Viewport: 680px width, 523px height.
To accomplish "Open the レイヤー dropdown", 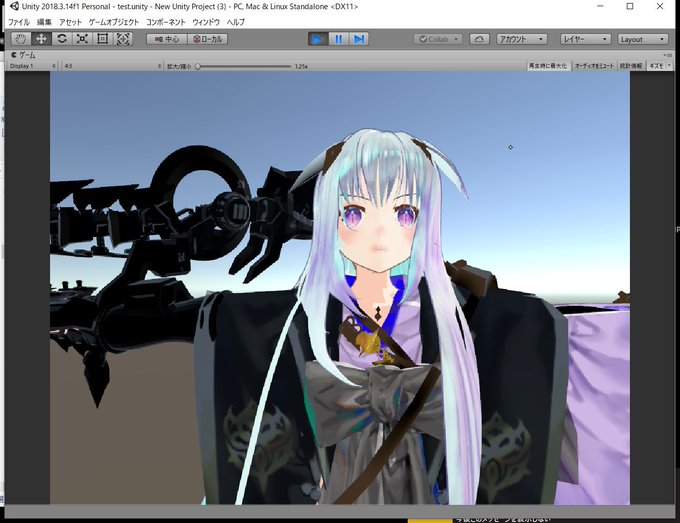I will (x=585, y=39).
